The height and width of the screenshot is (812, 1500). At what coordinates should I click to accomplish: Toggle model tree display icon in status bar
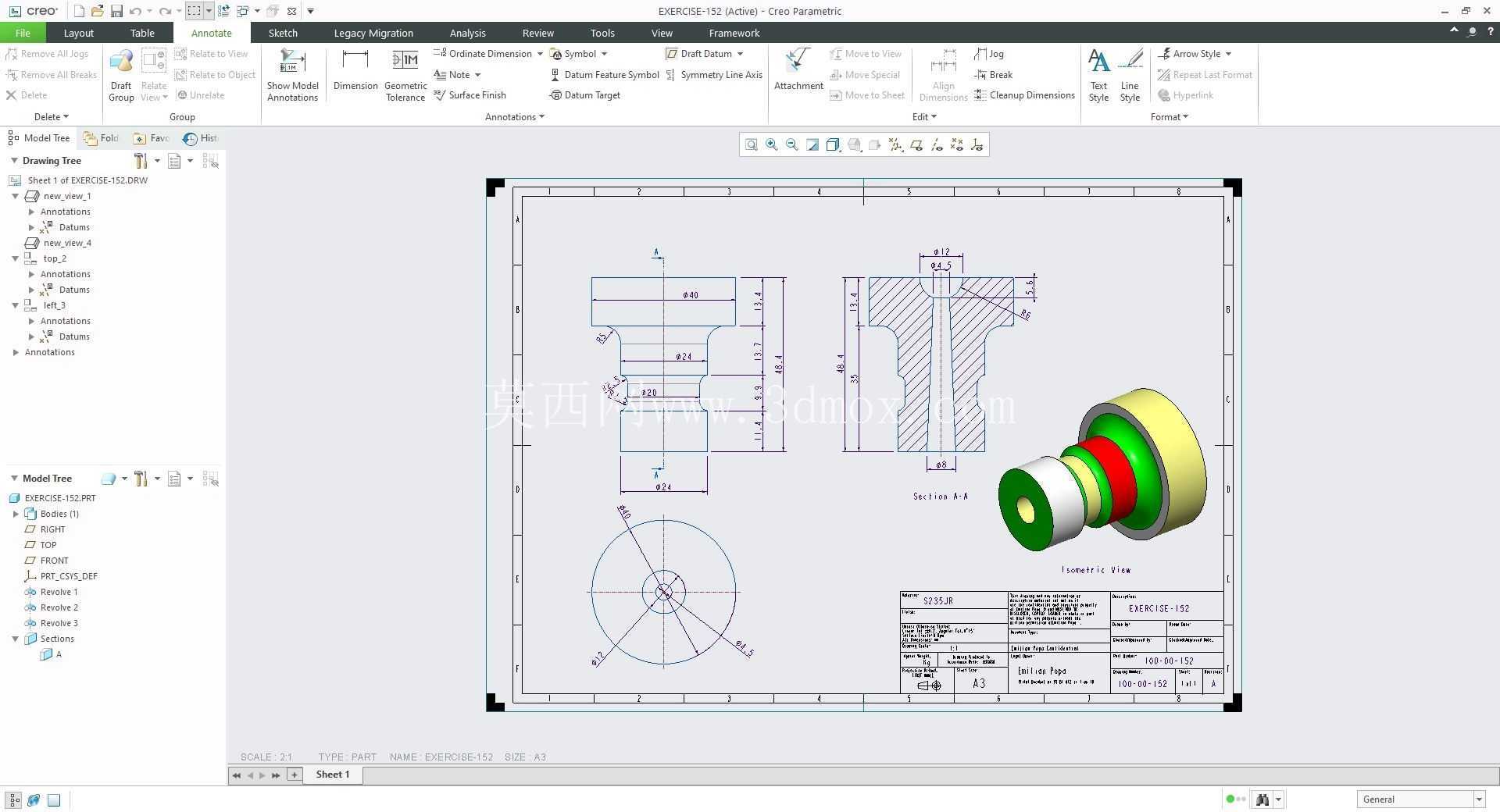13,800
